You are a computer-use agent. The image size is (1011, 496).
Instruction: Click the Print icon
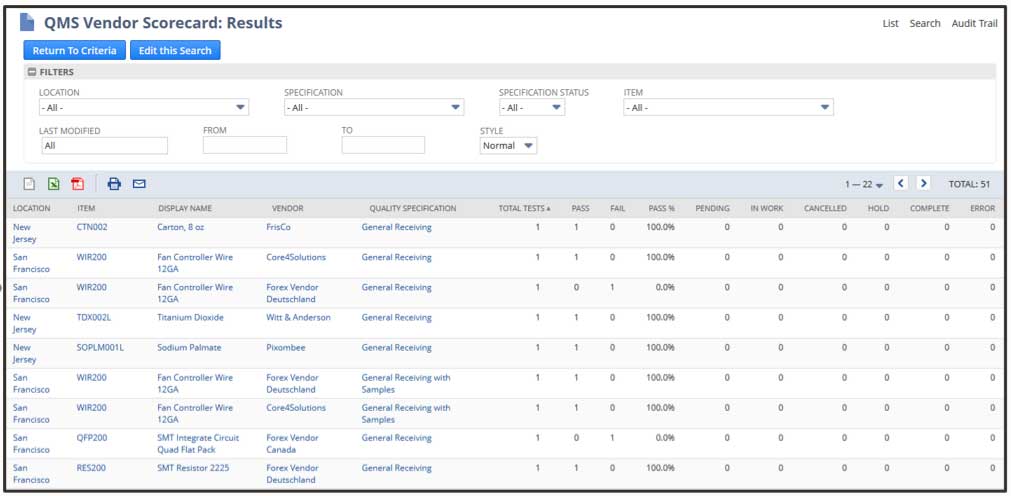pos(114,184)
